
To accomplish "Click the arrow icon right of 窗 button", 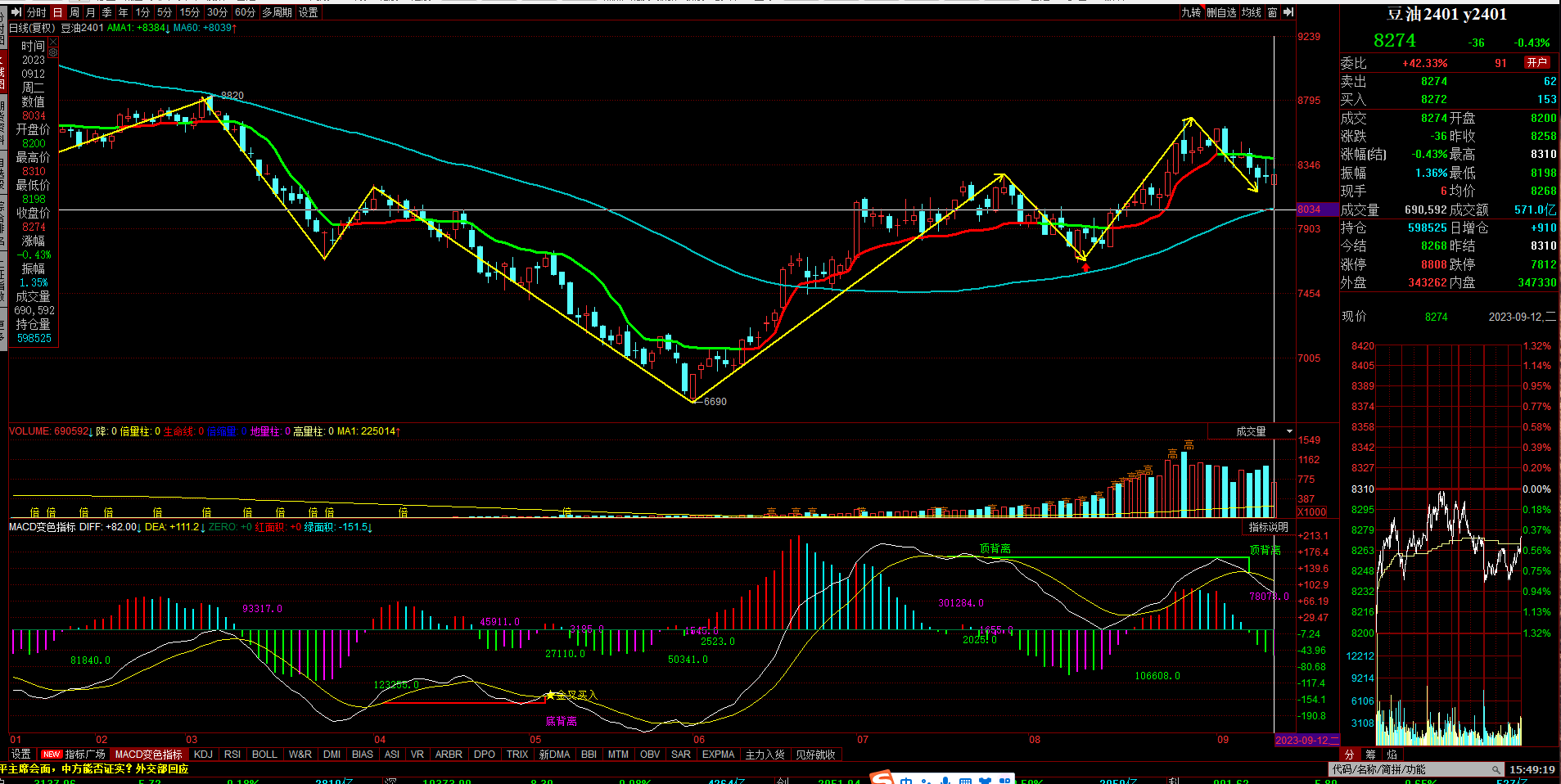I will [x=1288, y=12].
